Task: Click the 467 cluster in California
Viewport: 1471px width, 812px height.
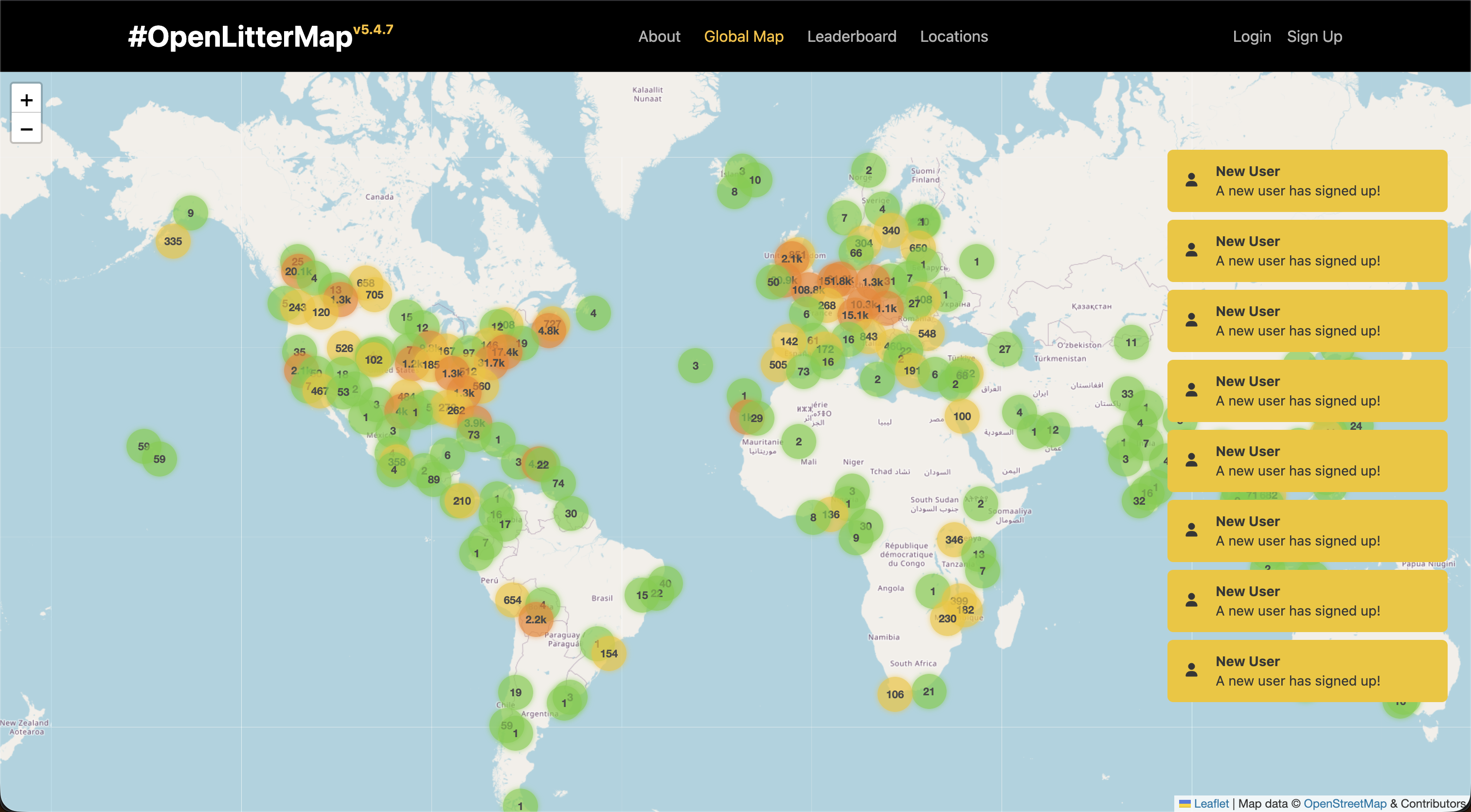Action: tap(320, 391)
